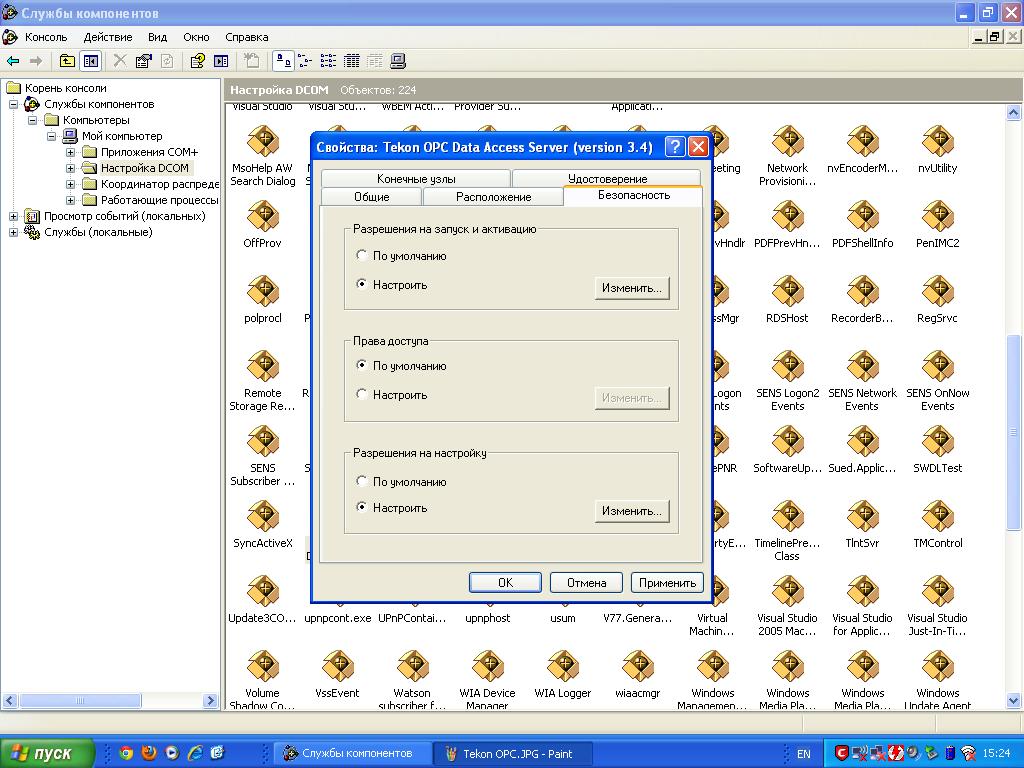
Task: Select 'По умолчанию' under launch and activation permissions
Action: click(x=362, y=256)
